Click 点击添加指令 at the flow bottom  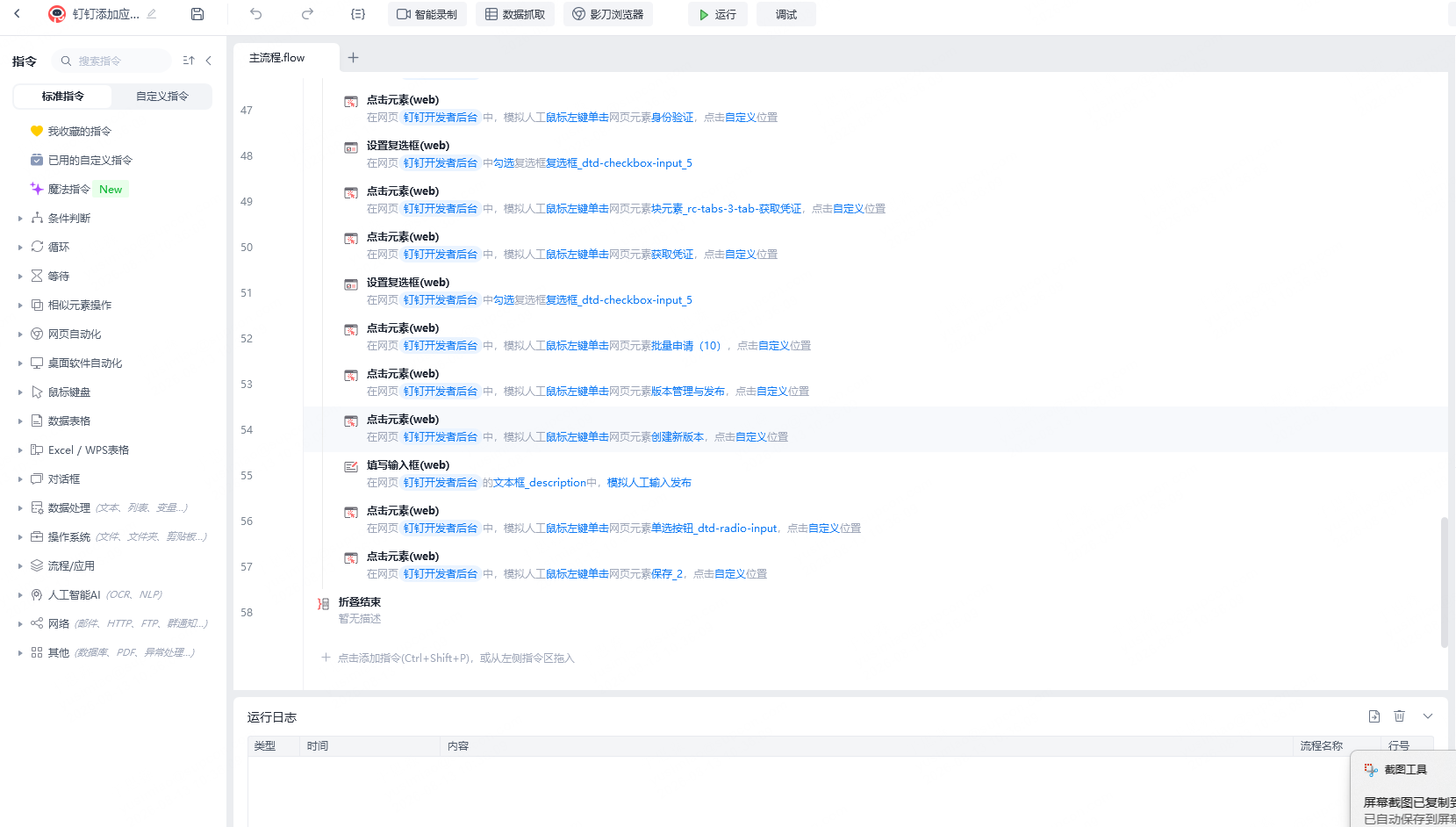[x=448, y=658]
